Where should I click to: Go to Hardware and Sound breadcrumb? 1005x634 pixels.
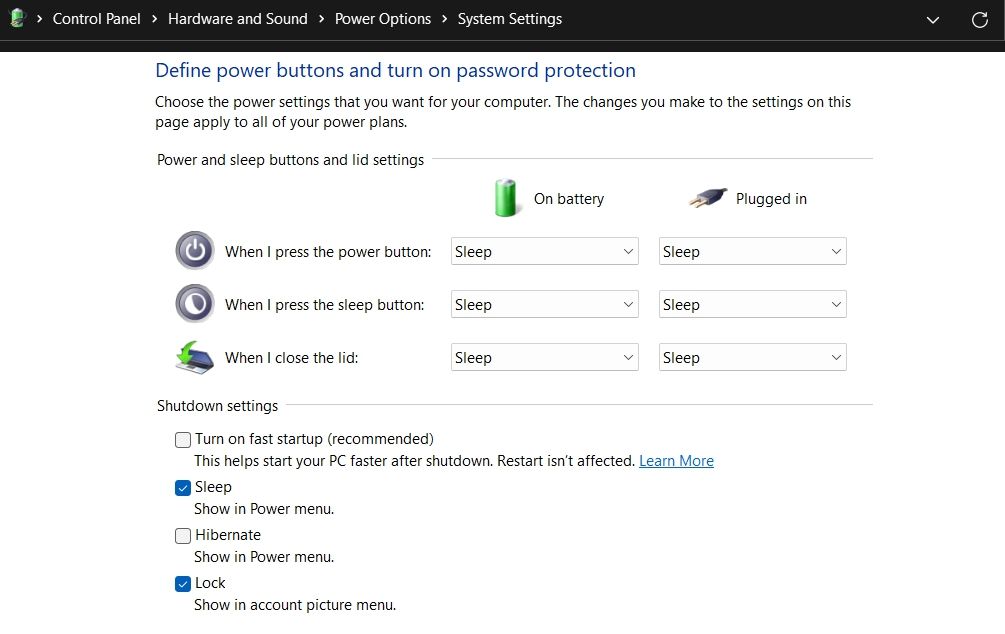237,18
